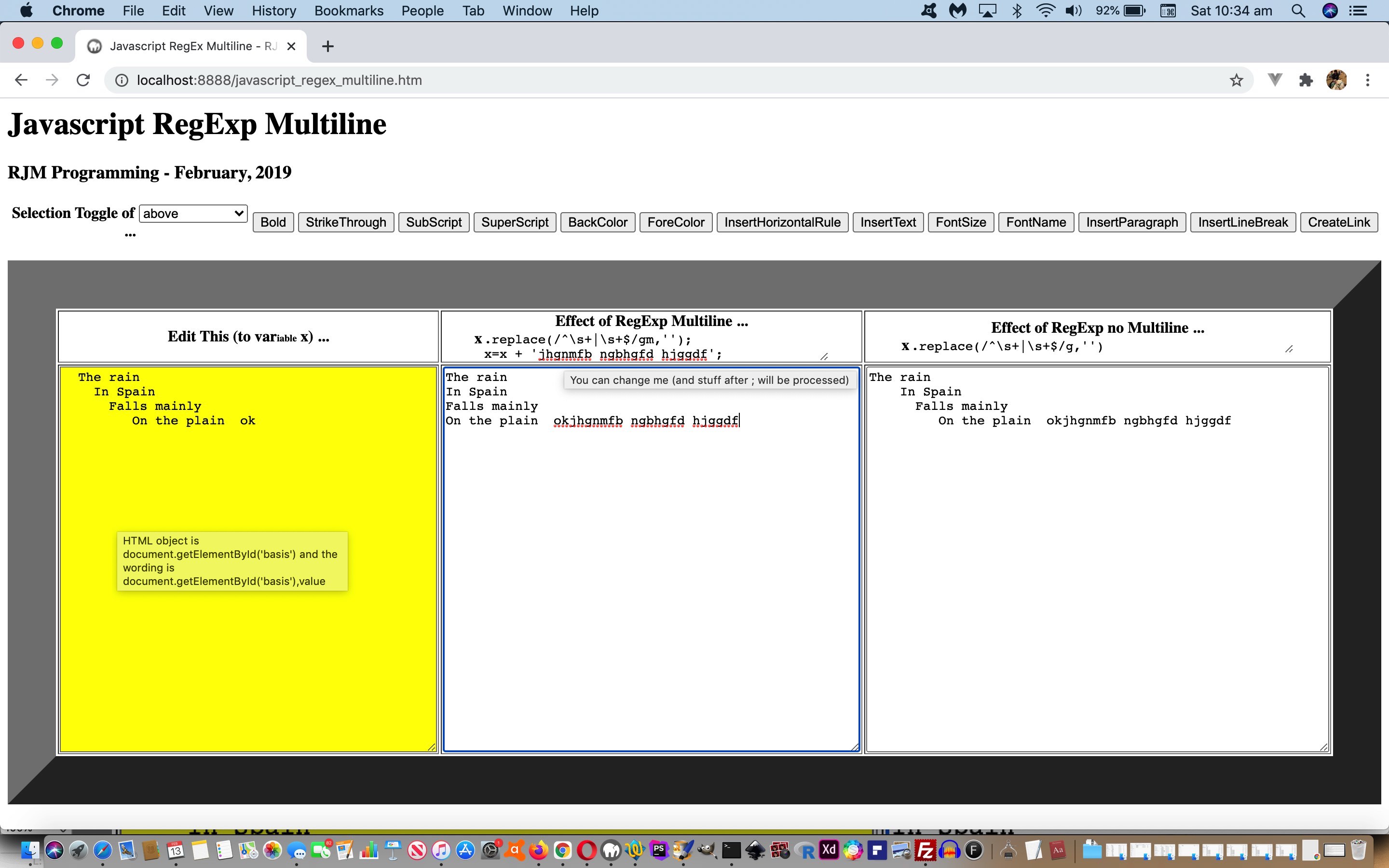Click the browser address bar
1389x868 pixels.
[402, 80]
